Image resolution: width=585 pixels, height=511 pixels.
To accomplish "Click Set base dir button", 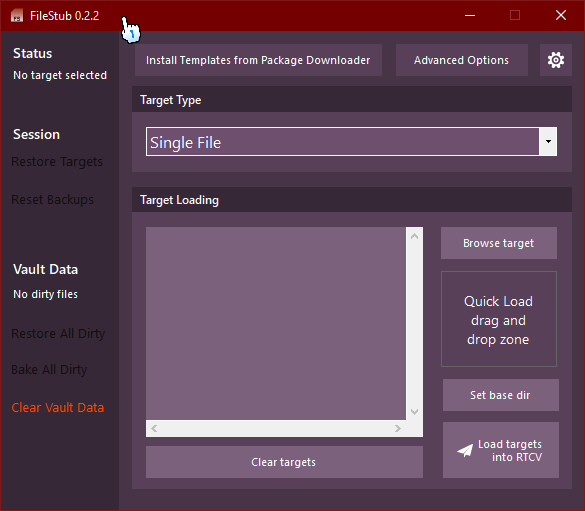I will 501,395.
